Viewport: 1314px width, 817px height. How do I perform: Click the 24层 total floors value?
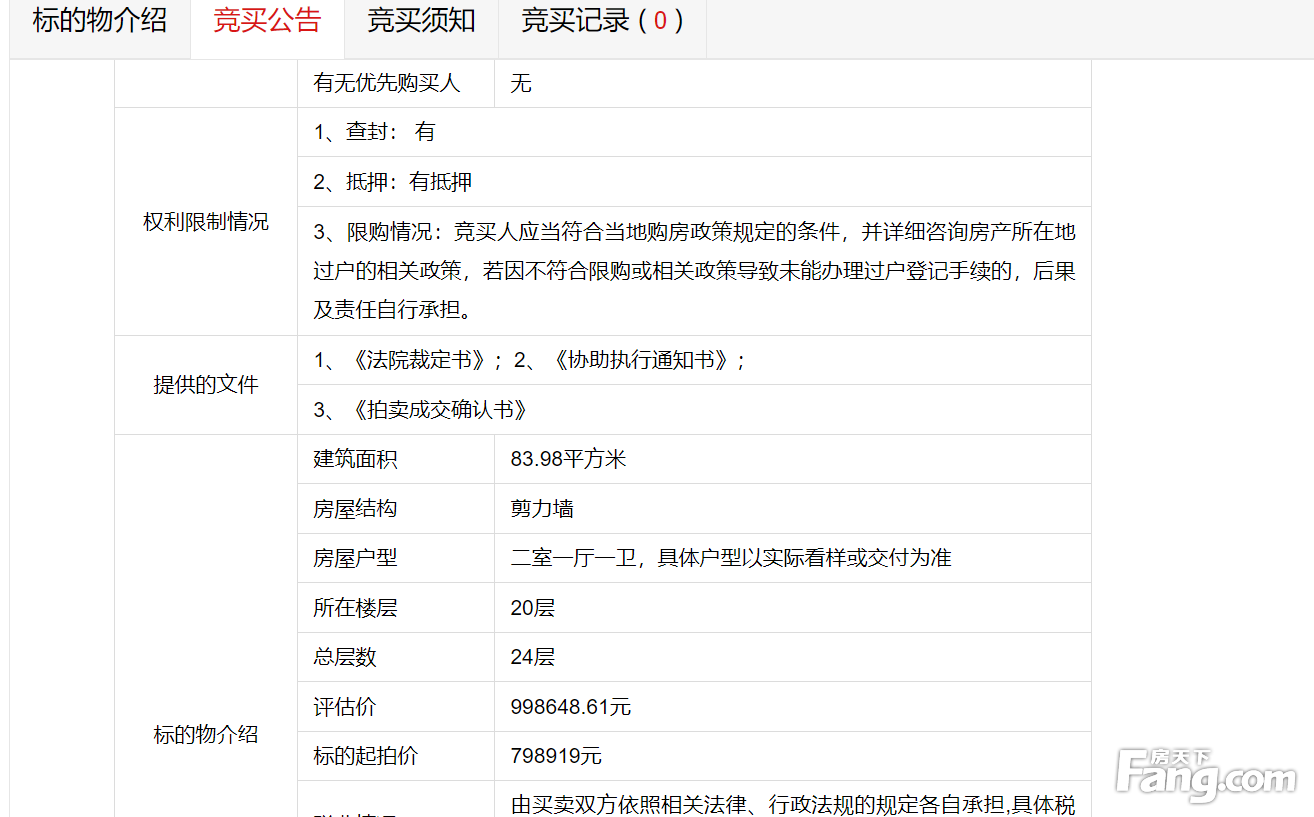pyautogui.click(x=532, y=657)
